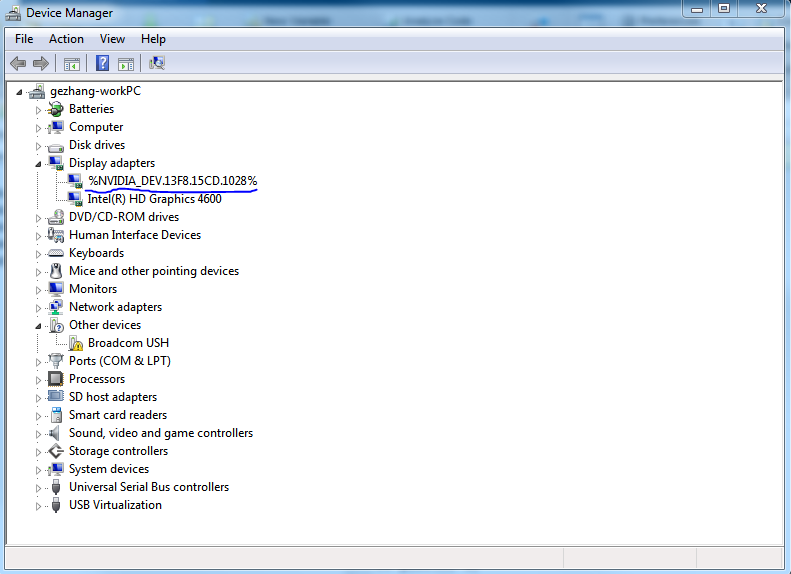Select the Mice and other pointing devices label
This screenshot has width=791, height=574.
tap(154, 271)
